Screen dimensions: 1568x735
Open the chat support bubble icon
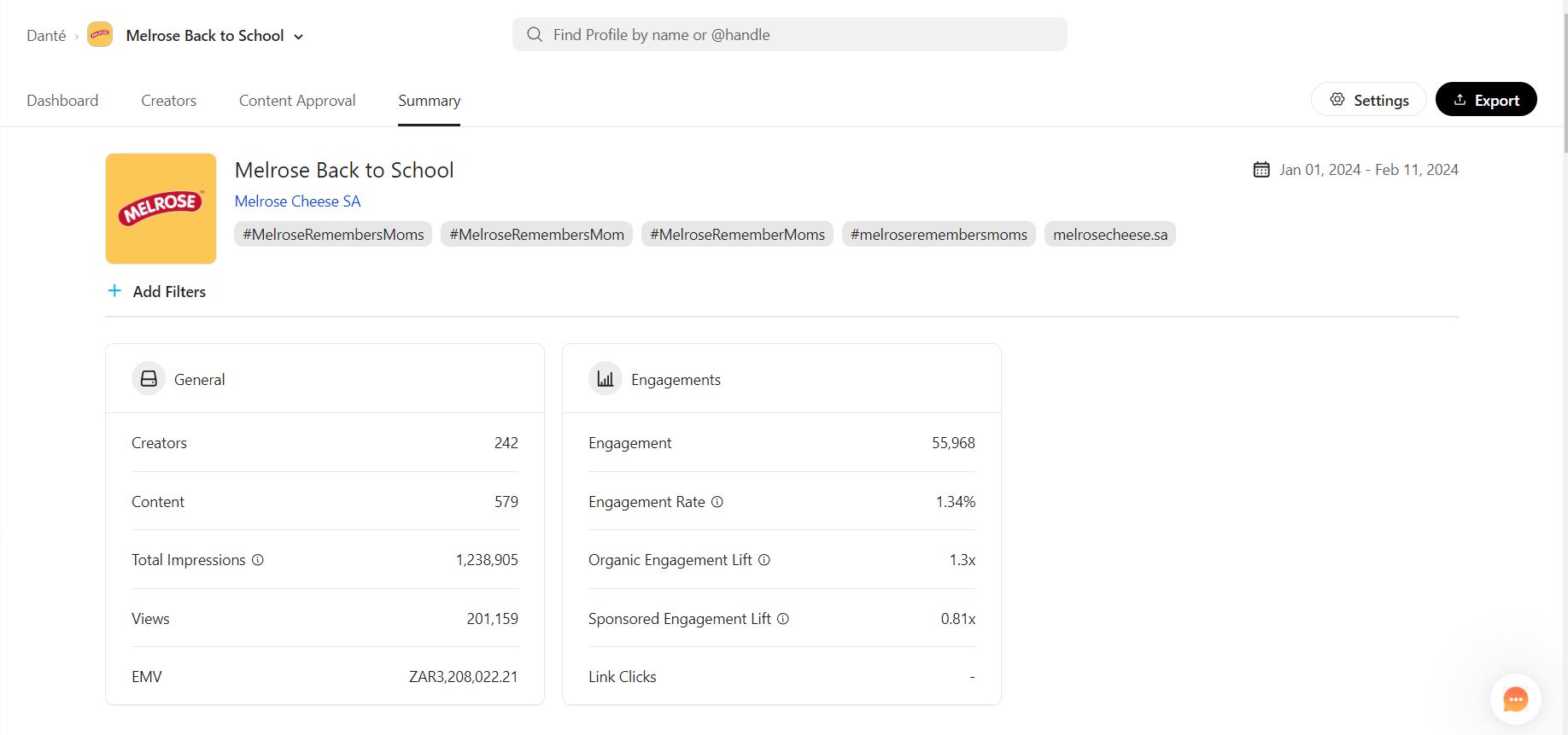click(1515, 699)
